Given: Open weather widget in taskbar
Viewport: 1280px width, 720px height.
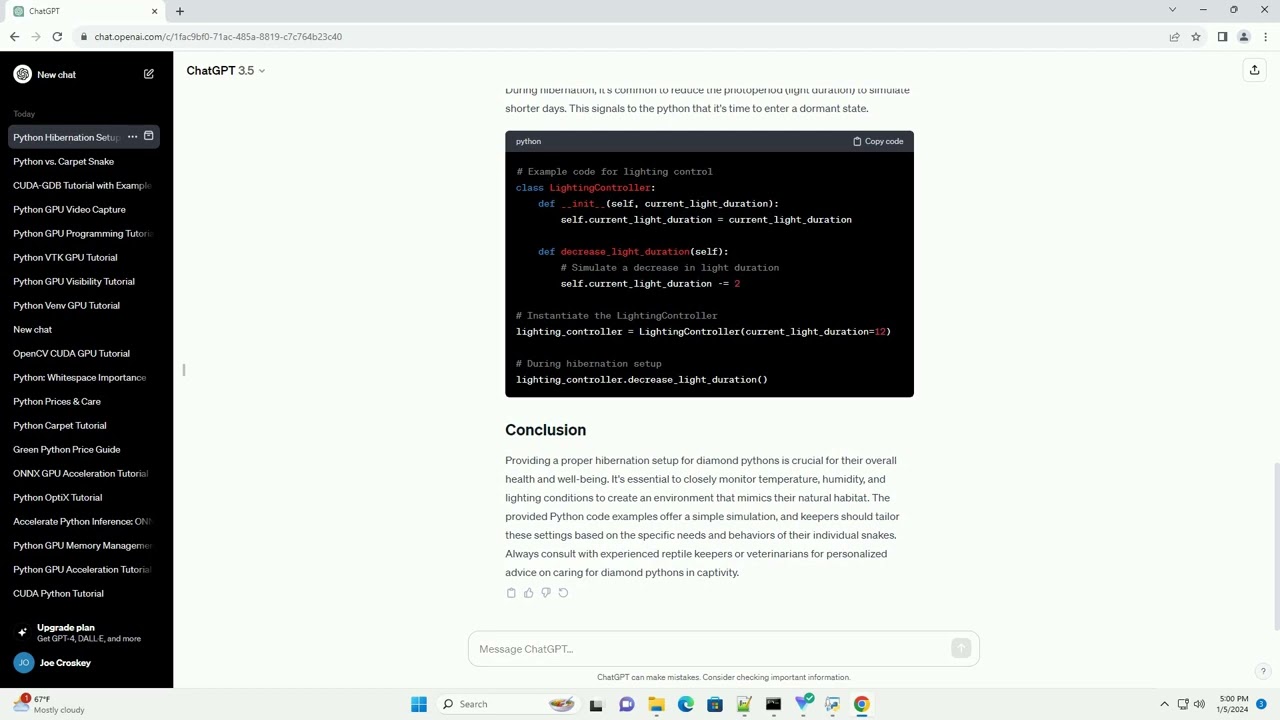Looking at the screenshot, I should [48, 704].
